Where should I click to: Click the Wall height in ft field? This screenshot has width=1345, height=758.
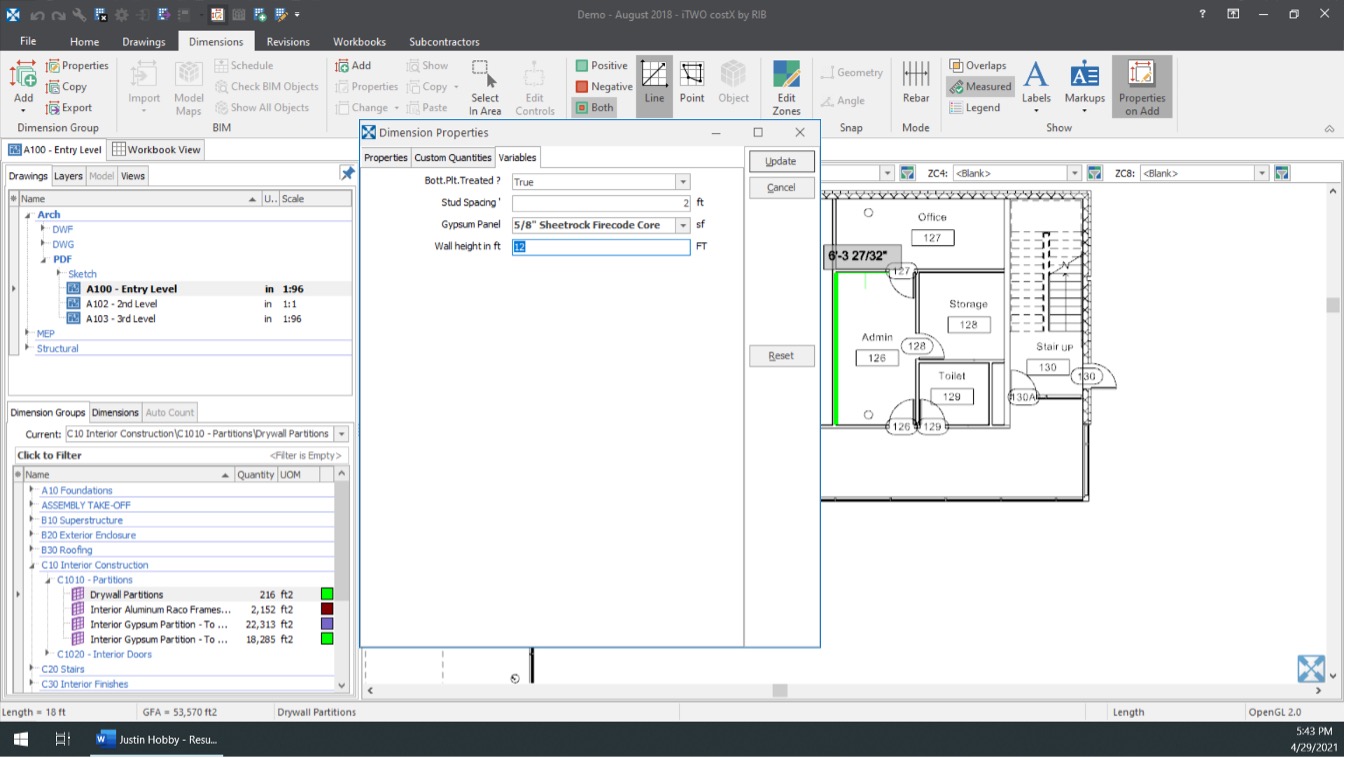click(x=601, y=247)
